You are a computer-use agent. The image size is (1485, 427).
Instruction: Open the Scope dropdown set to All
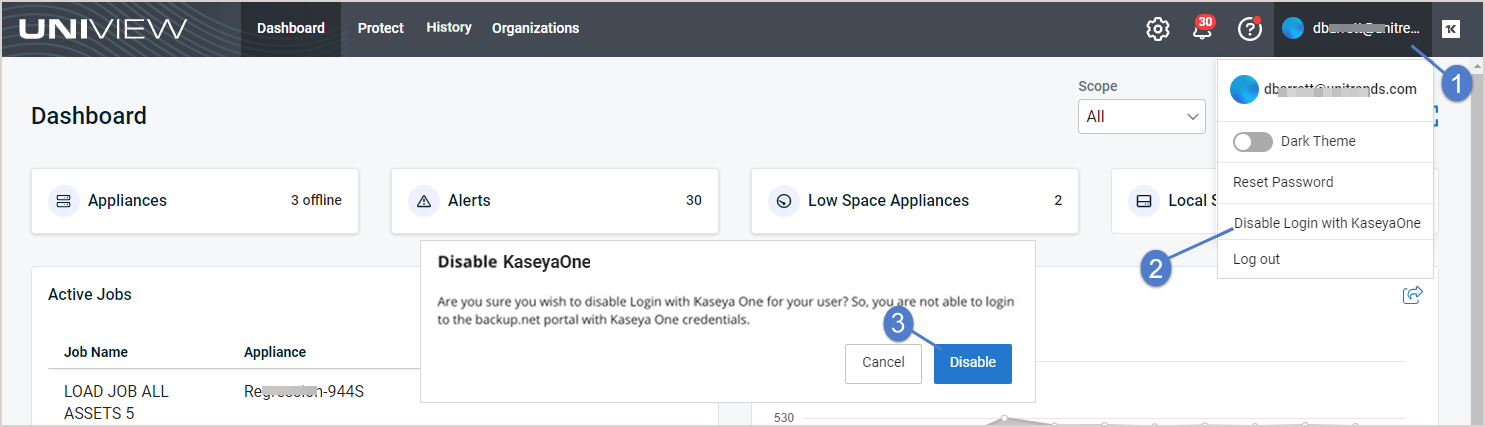pyautogui.click(x=1142, y=116)
